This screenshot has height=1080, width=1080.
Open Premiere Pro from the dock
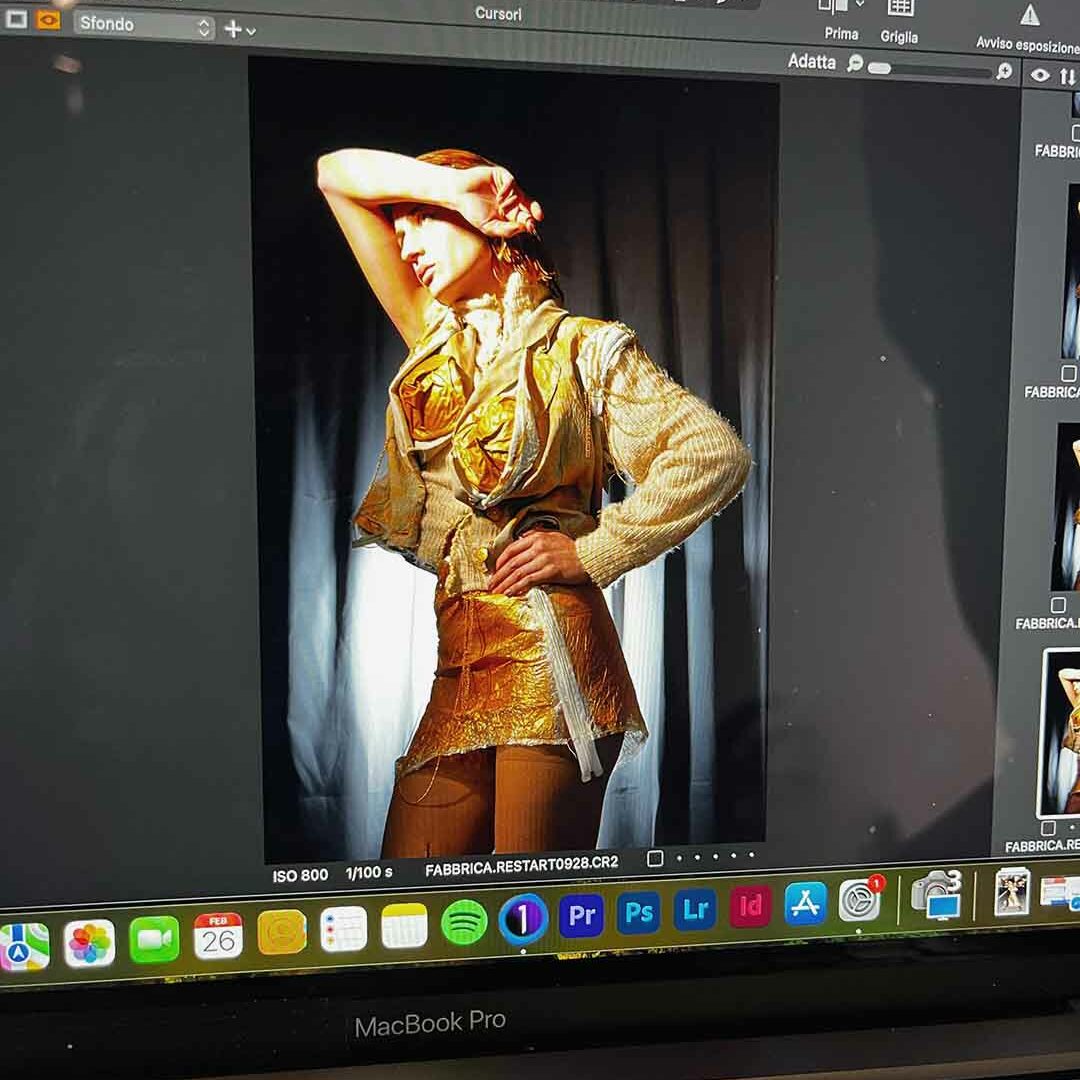(x=581, y=915)
